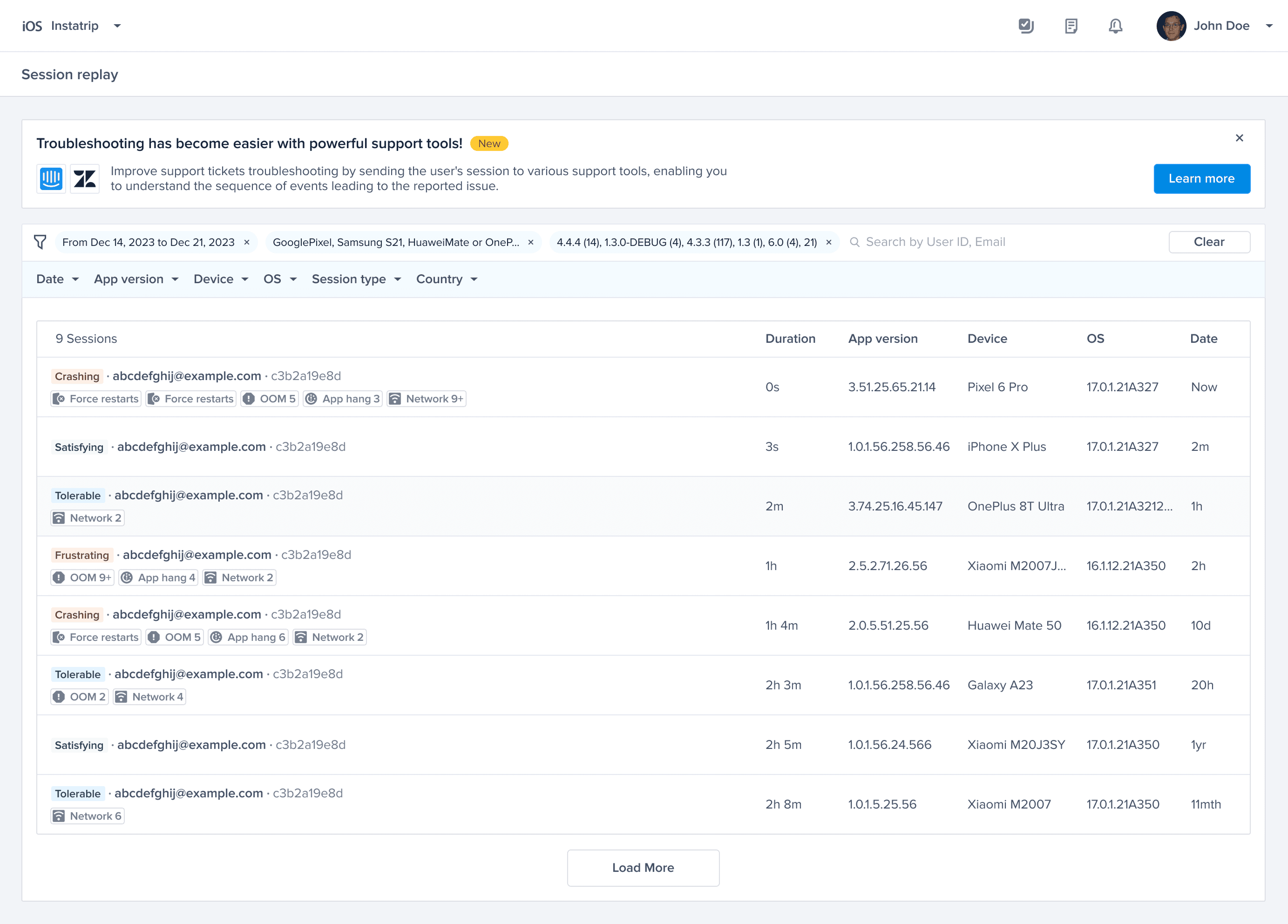
Task: Click Network 2 tag in Huawei Mate 50 row
Action: pyautogui.click(x=329, y=637)
